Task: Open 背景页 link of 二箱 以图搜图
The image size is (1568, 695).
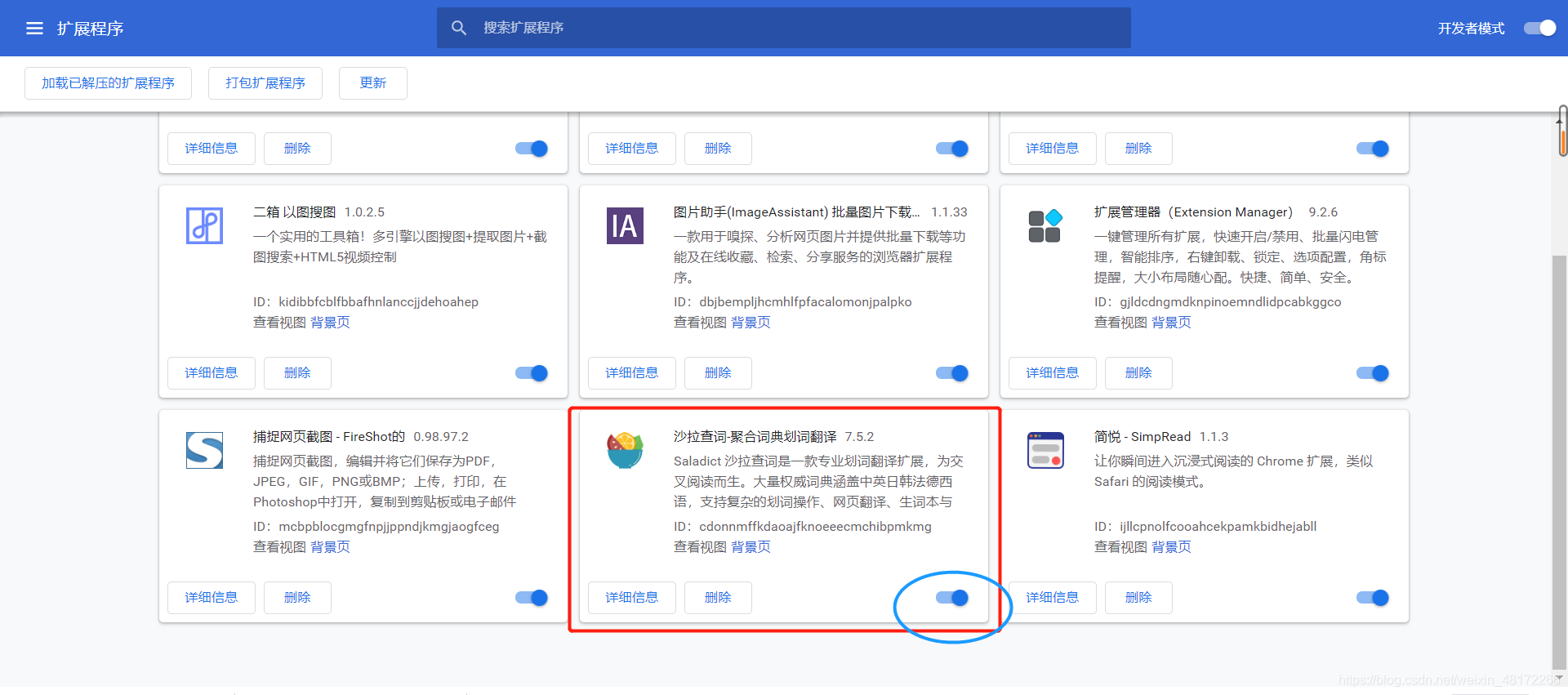Action: coord(330,323)
